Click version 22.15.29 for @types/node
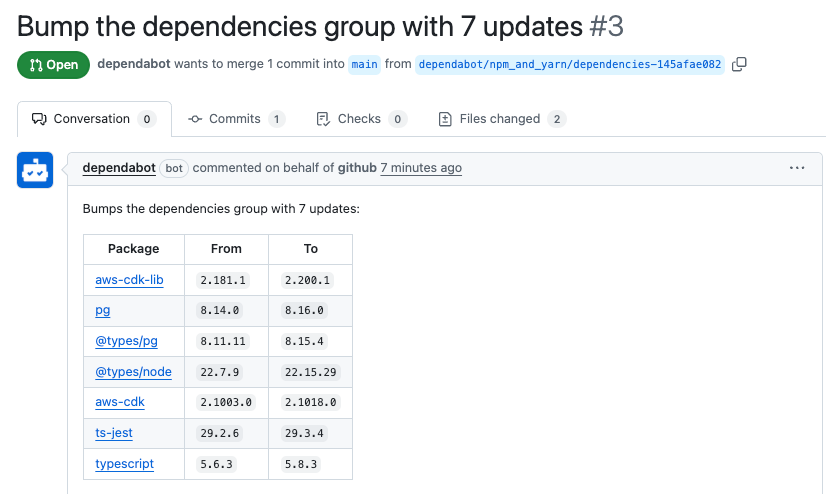Image resolution: width=826 pixels, height=494 pixels. pos(310,372)
